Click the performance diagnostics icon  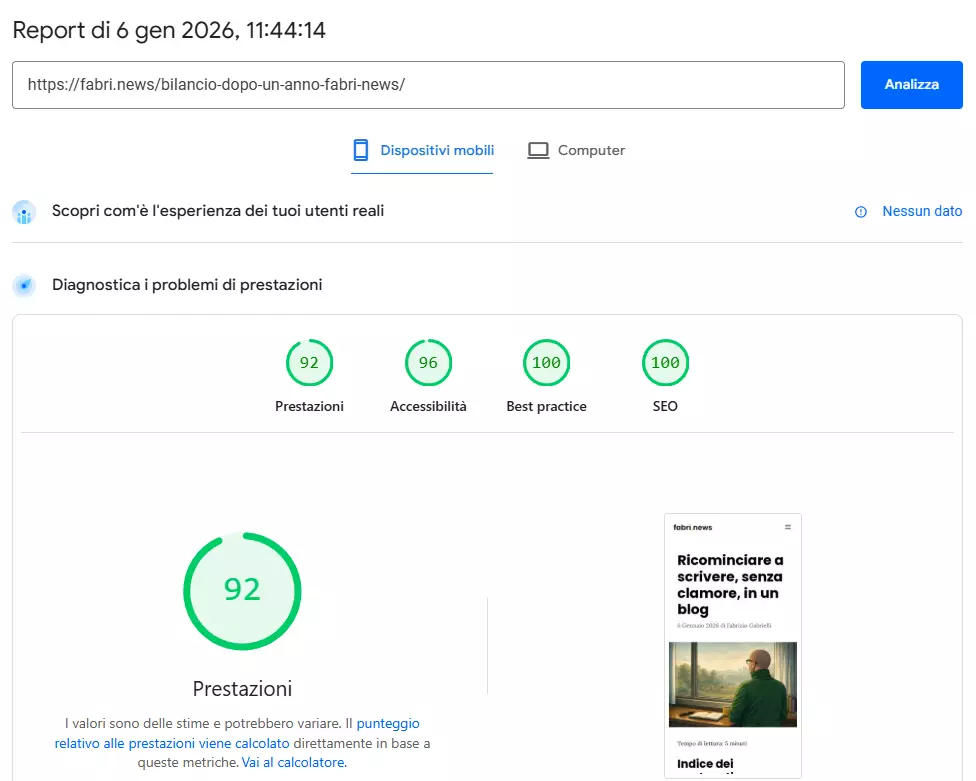coord(24,286)
